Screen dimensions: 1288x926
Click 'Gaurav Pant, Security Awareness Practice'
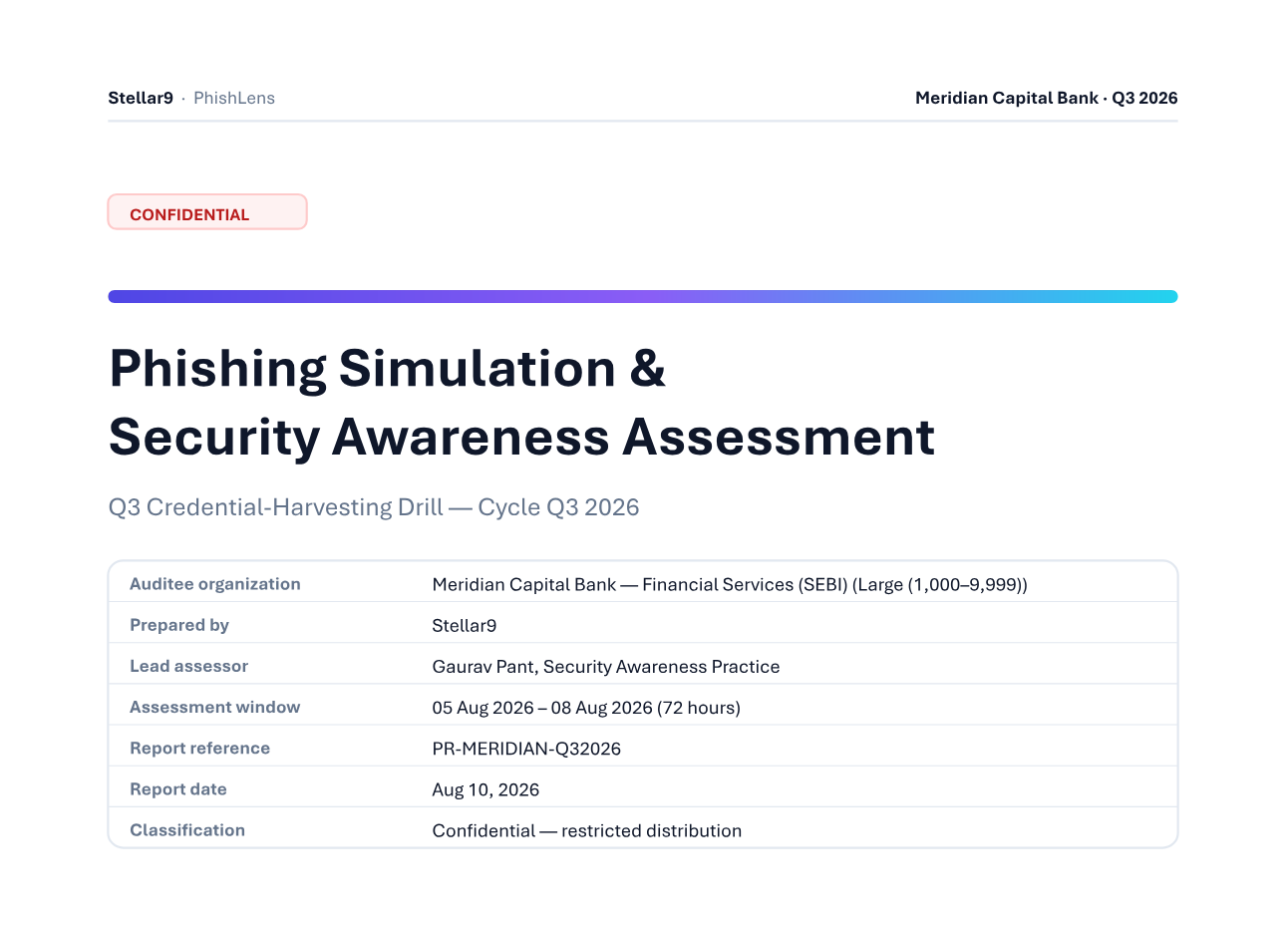click(x=606, y=667)
